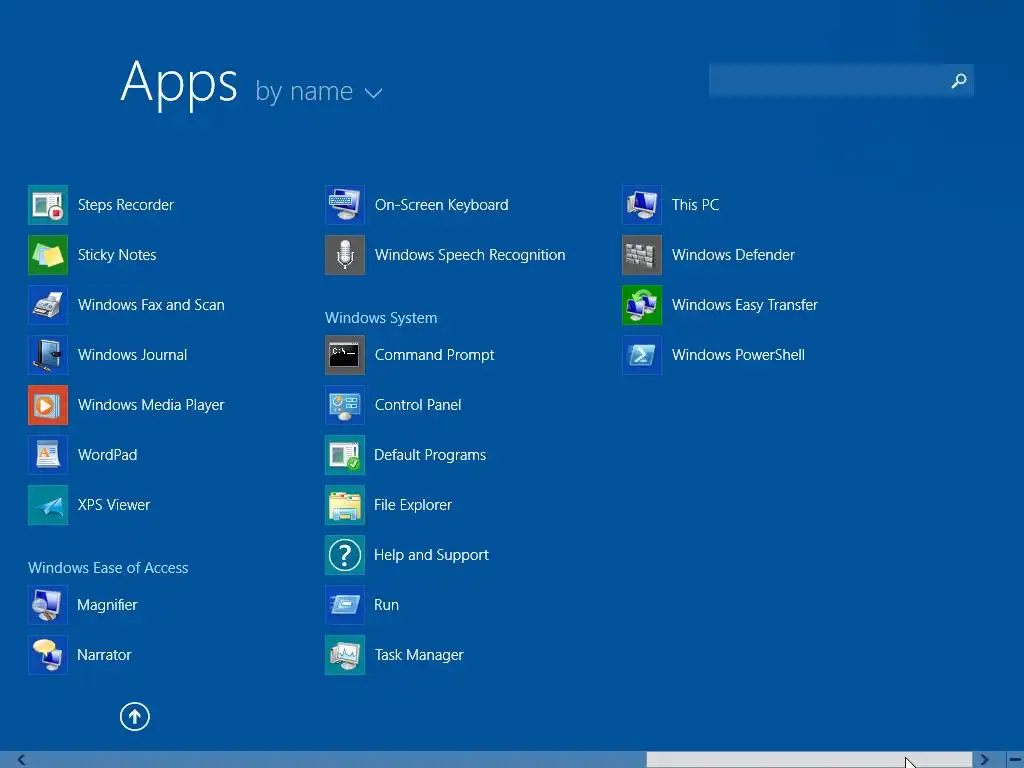This screenshot has width=1024, height=768.
Task: Select the 'Task Manager' label
Action: pyautogui.click(x=419, y=655)
